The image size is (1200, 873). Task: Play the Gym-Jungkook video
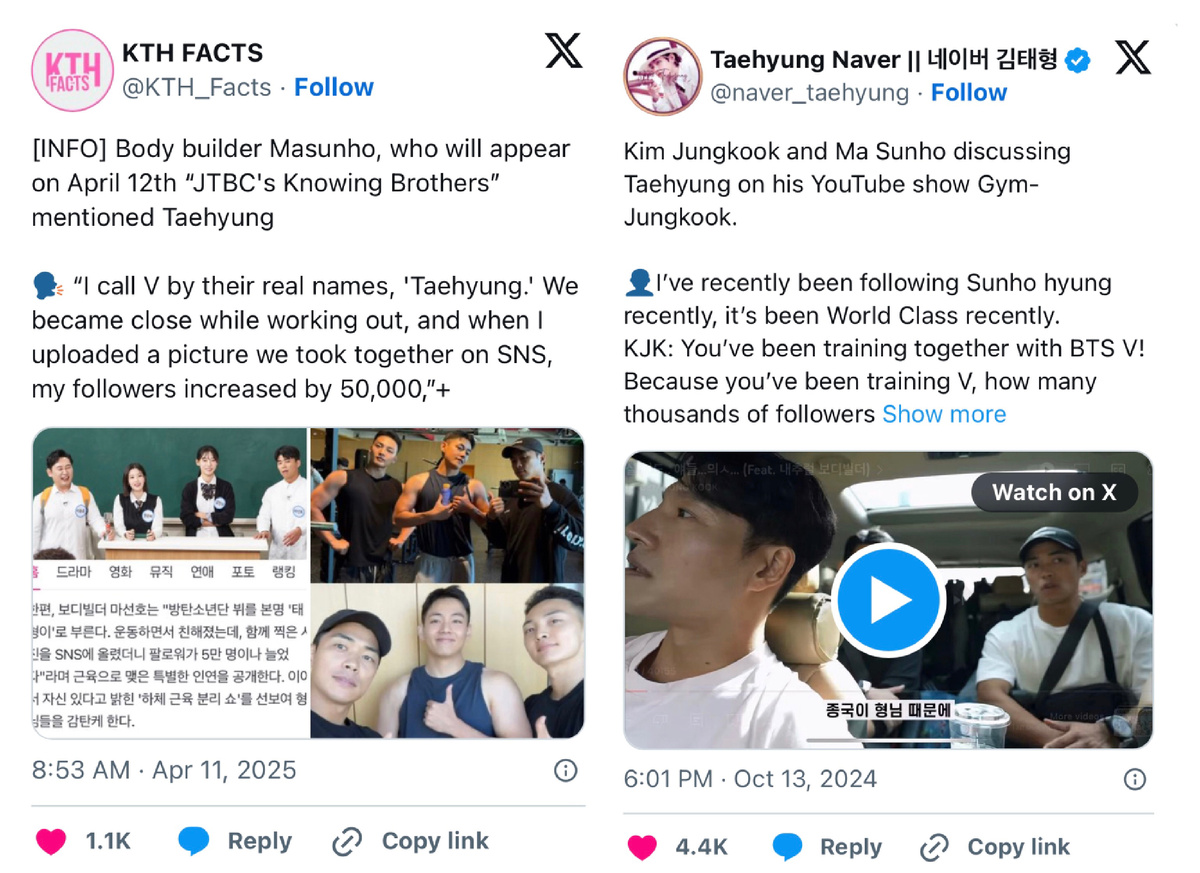click(888, 600)
